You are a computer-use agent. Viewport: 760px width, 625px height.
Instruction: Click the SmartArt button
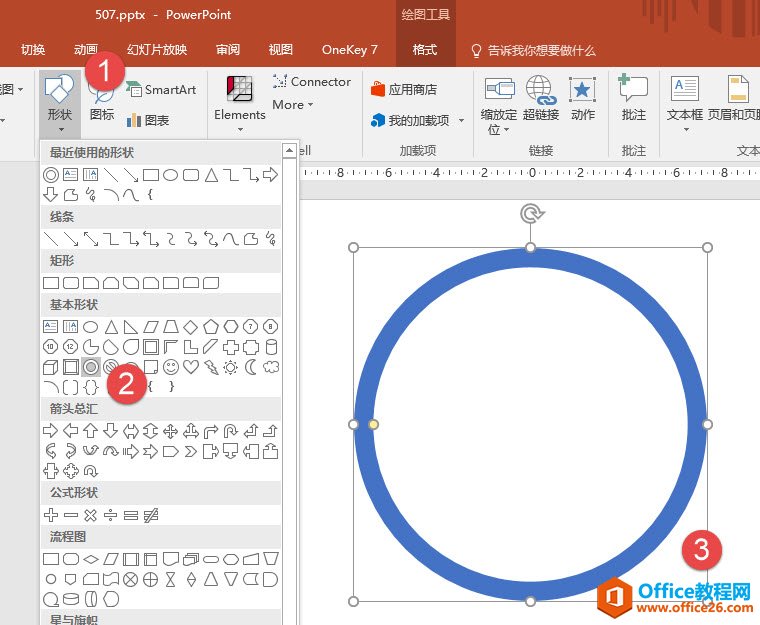(x=161, y=89)
